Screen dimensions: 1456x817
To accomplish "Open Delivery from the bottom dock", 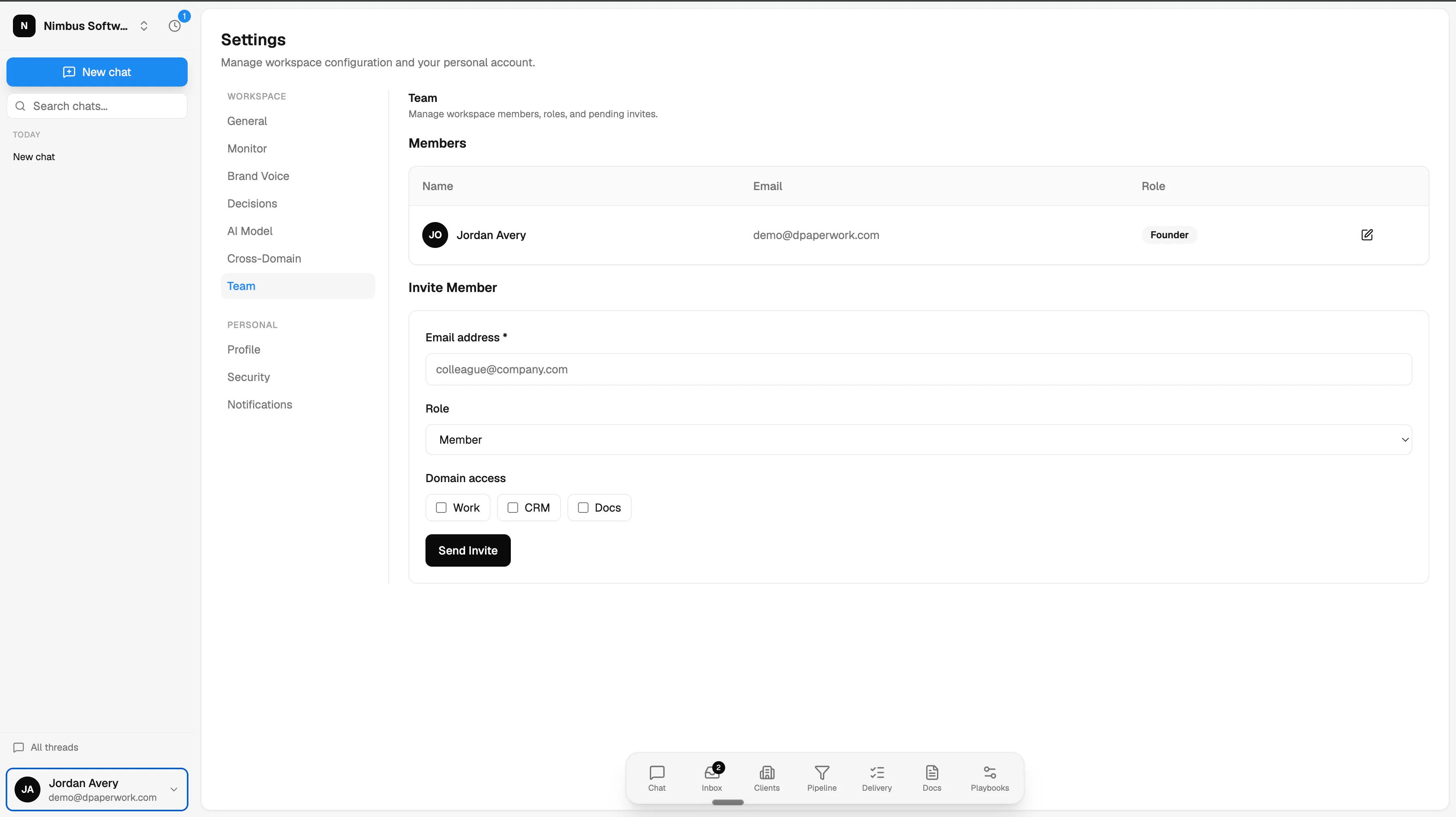I will coord(877,778).
